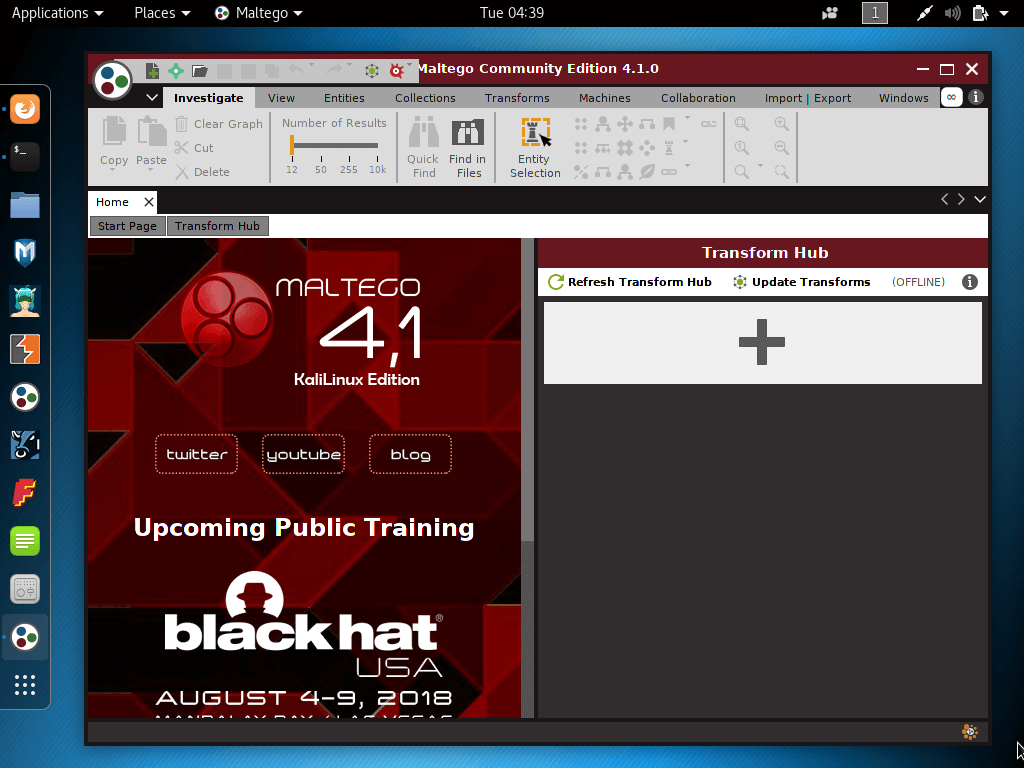The width and height of the screenshot is (1024, 768).
Task: Click Update Transforms
Action: point(801,282)
